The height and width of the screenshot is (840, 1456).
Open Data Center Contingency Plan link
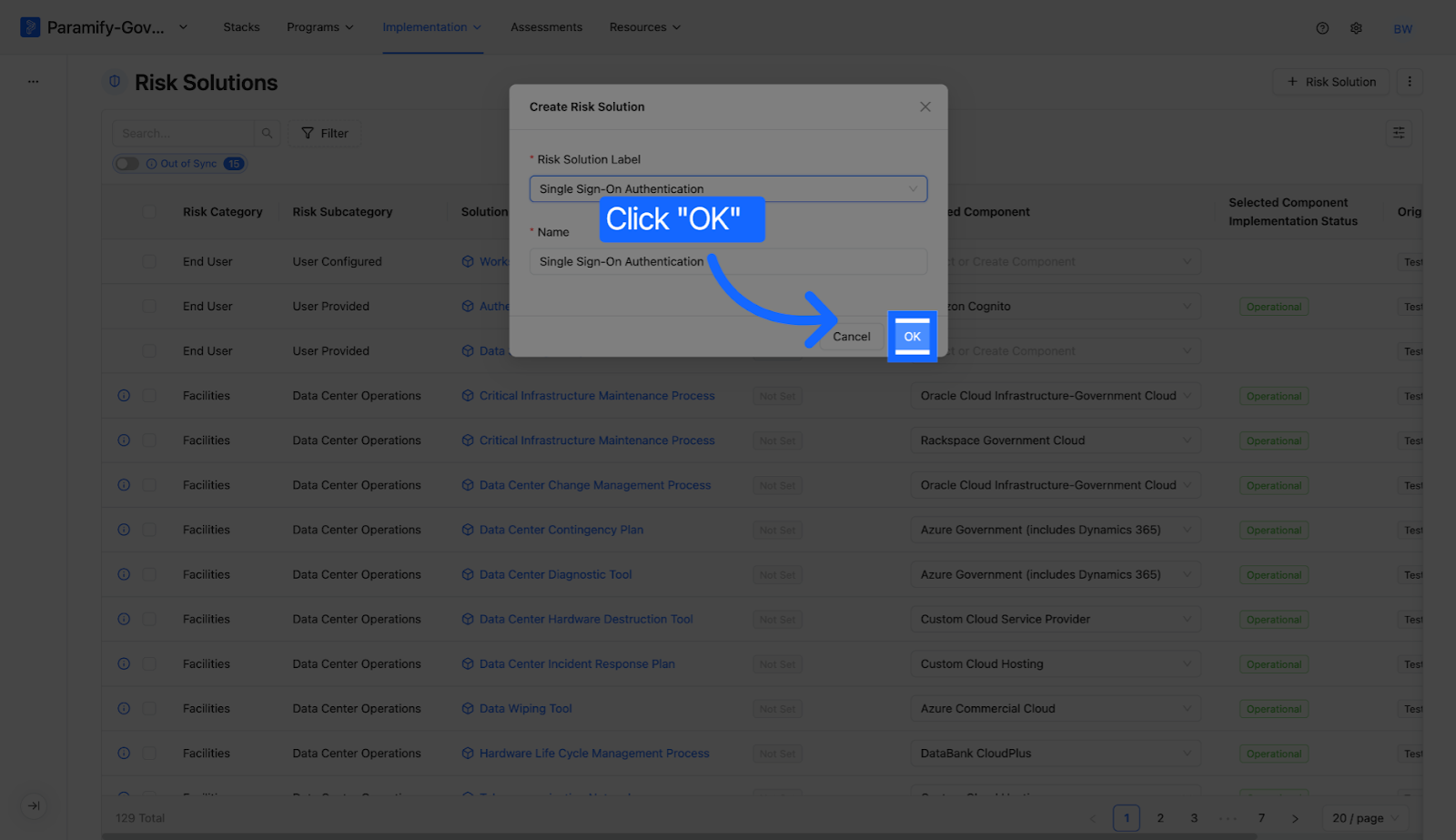[x=561, y=530]
